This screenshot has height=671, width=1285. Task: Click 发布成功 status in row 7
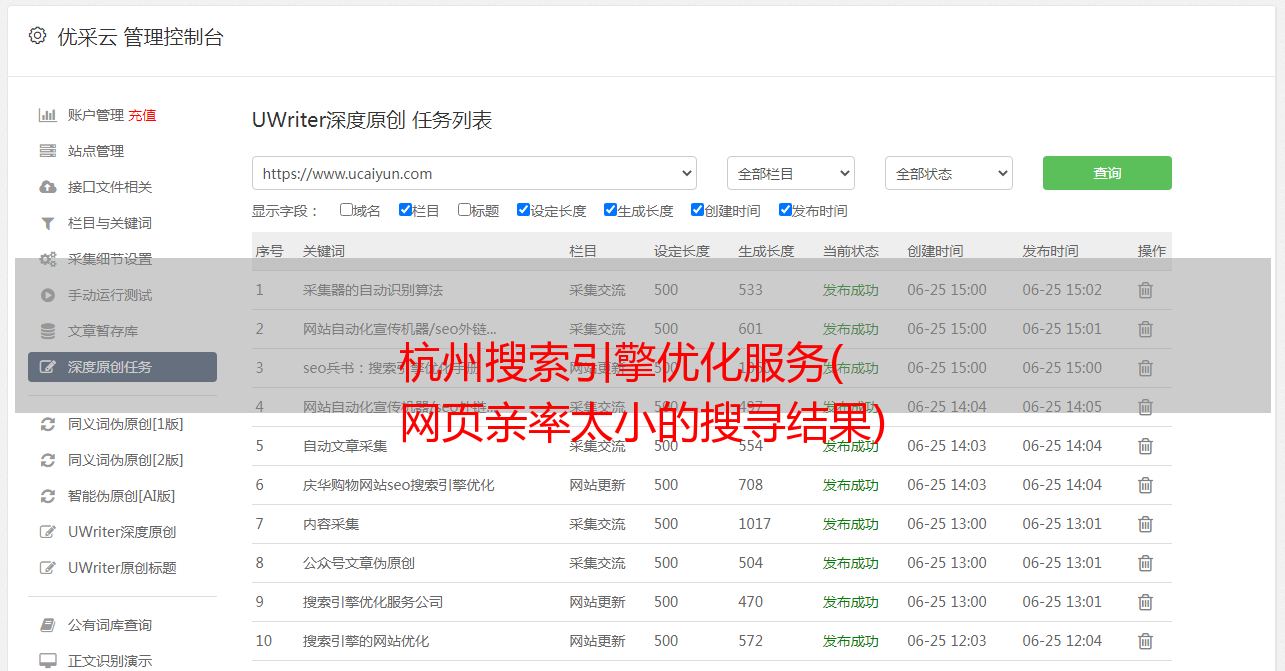pos(851,524)
